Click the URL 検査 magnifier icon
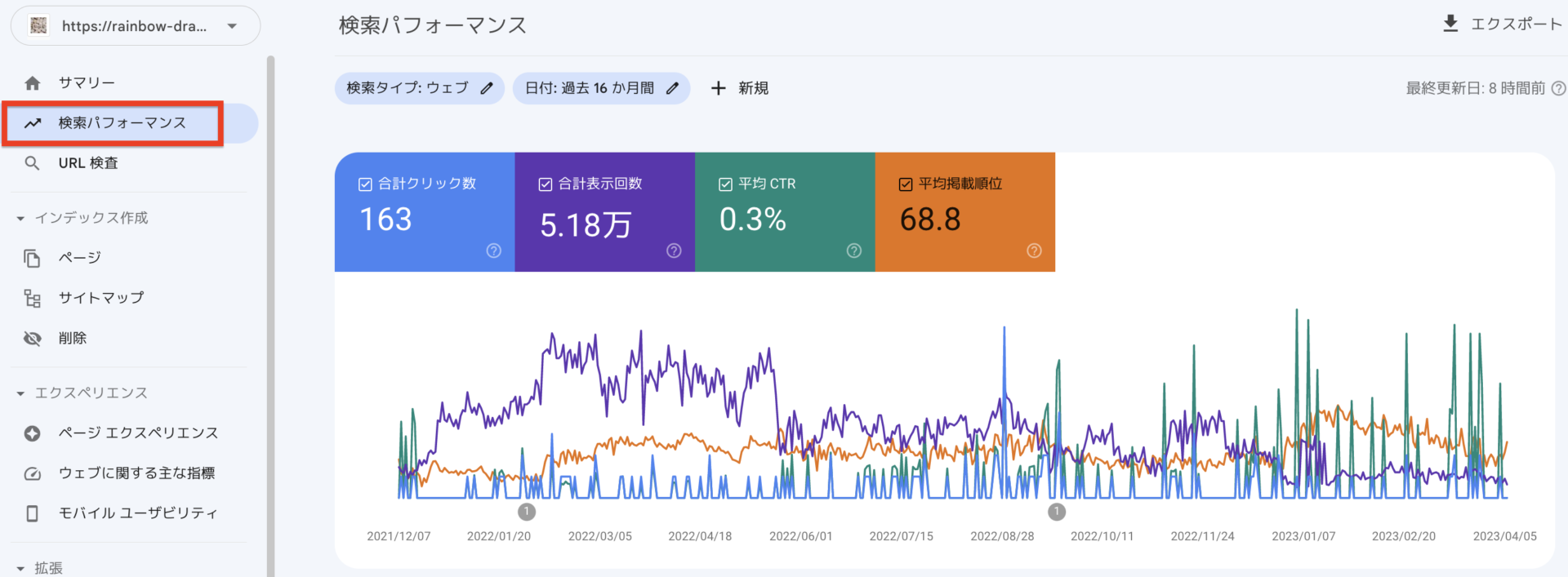This screenshot has width=1568, height=577. pyautogui.click(x=33, y=163)
